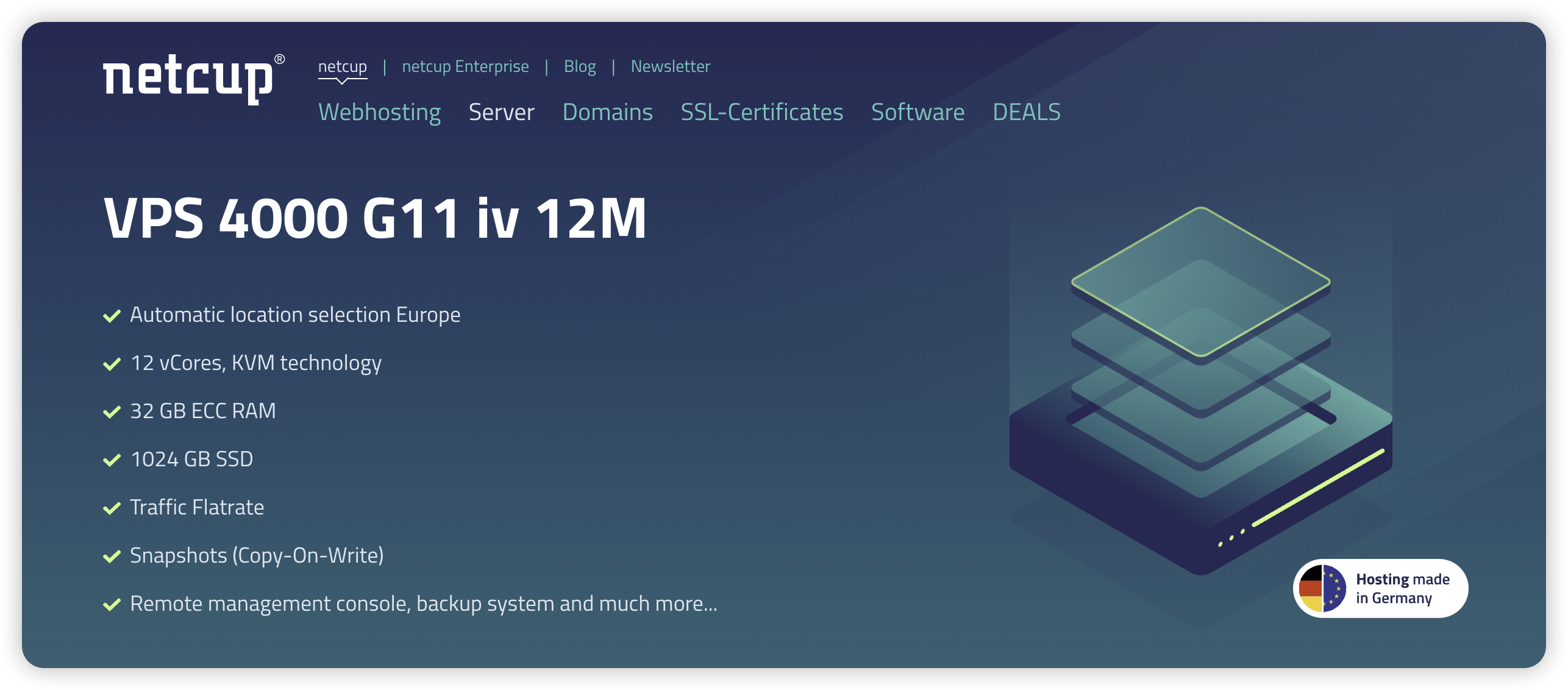Screen dimensions: 1568x690
Task: Go to Domains section
Action: [607, 112]
